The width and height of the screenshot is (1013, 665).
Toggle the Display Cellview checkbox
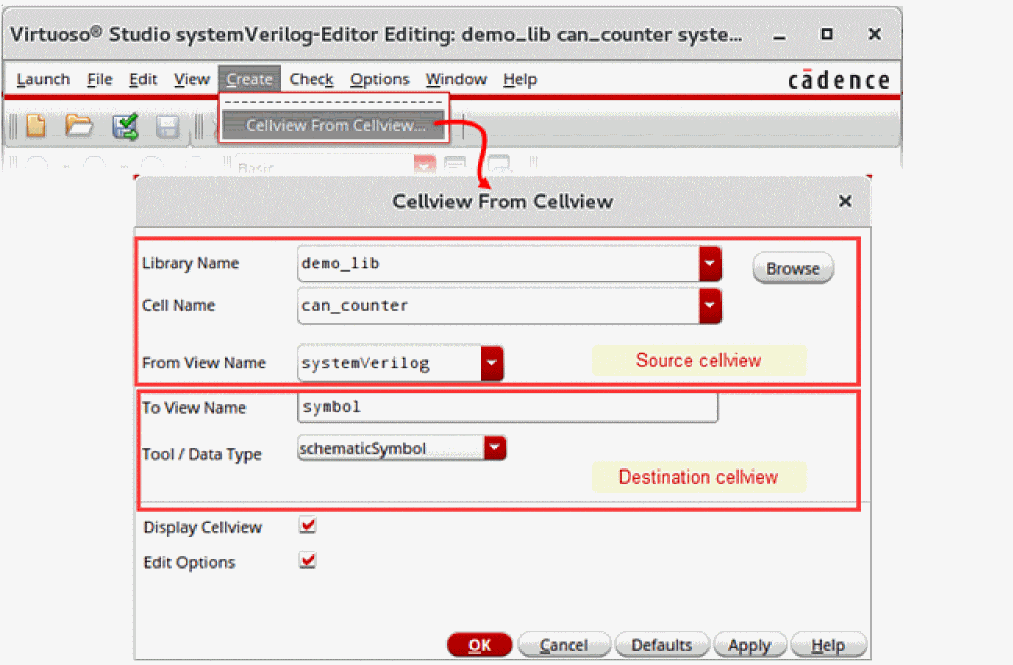tap(308, 525)
